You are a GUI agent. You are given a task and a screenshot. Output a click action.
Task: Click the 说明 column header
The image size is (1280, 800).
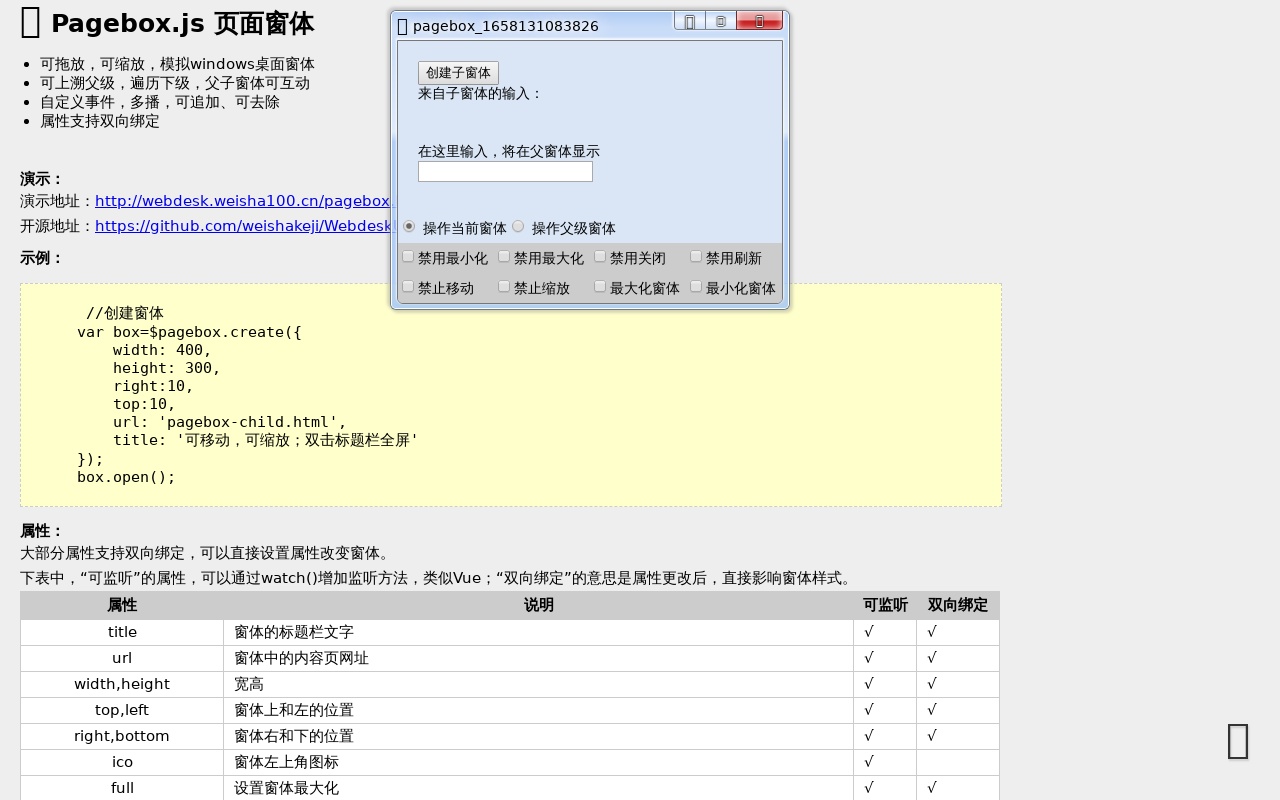[539, 605]
